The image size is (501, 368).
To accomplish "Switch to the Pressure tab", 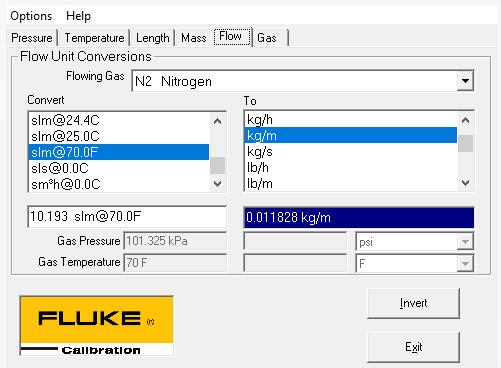I will 32,38.
